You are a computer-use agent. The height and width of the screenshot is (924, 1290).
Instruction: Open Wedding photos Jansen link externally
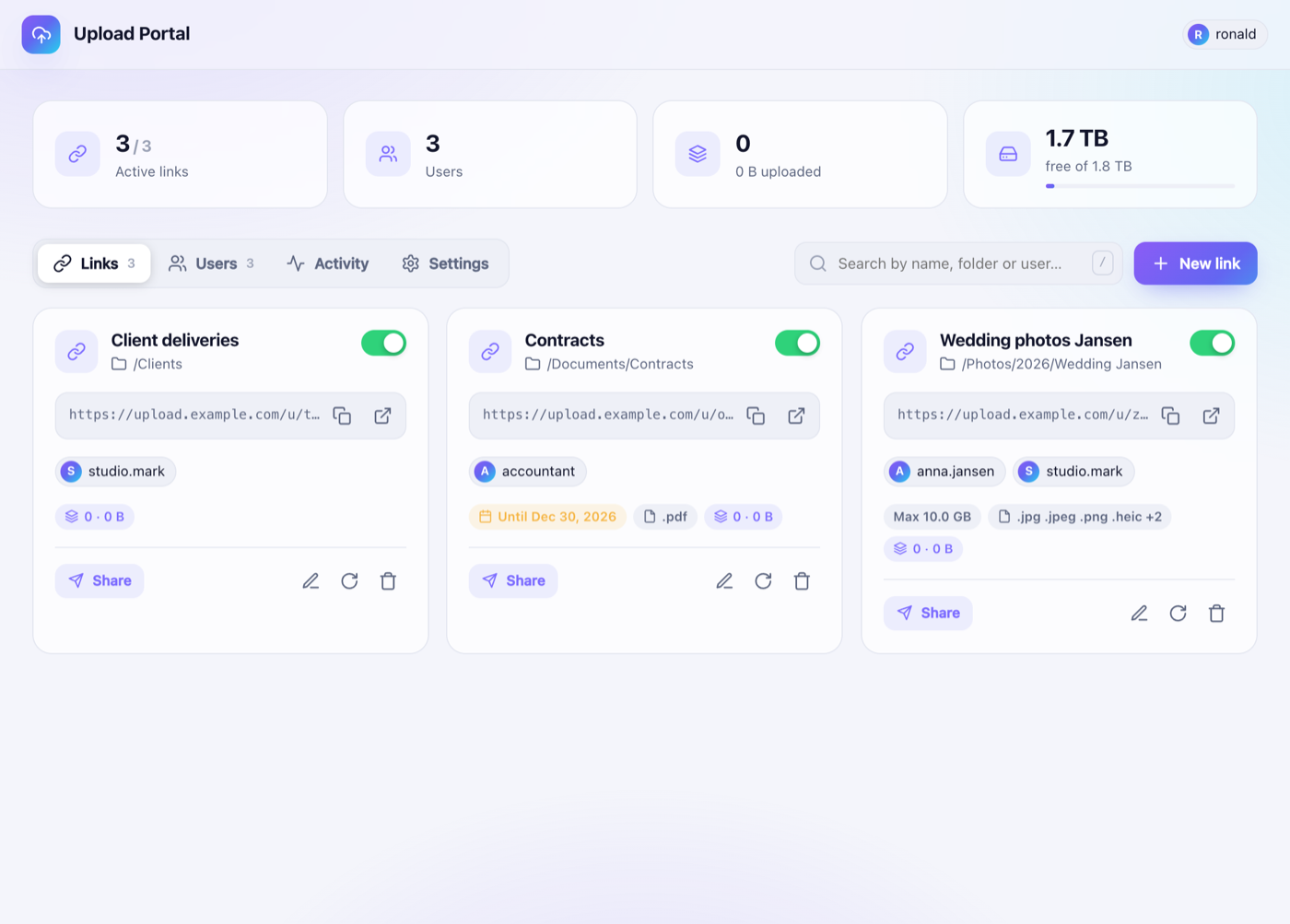[x=1211, y=415]
